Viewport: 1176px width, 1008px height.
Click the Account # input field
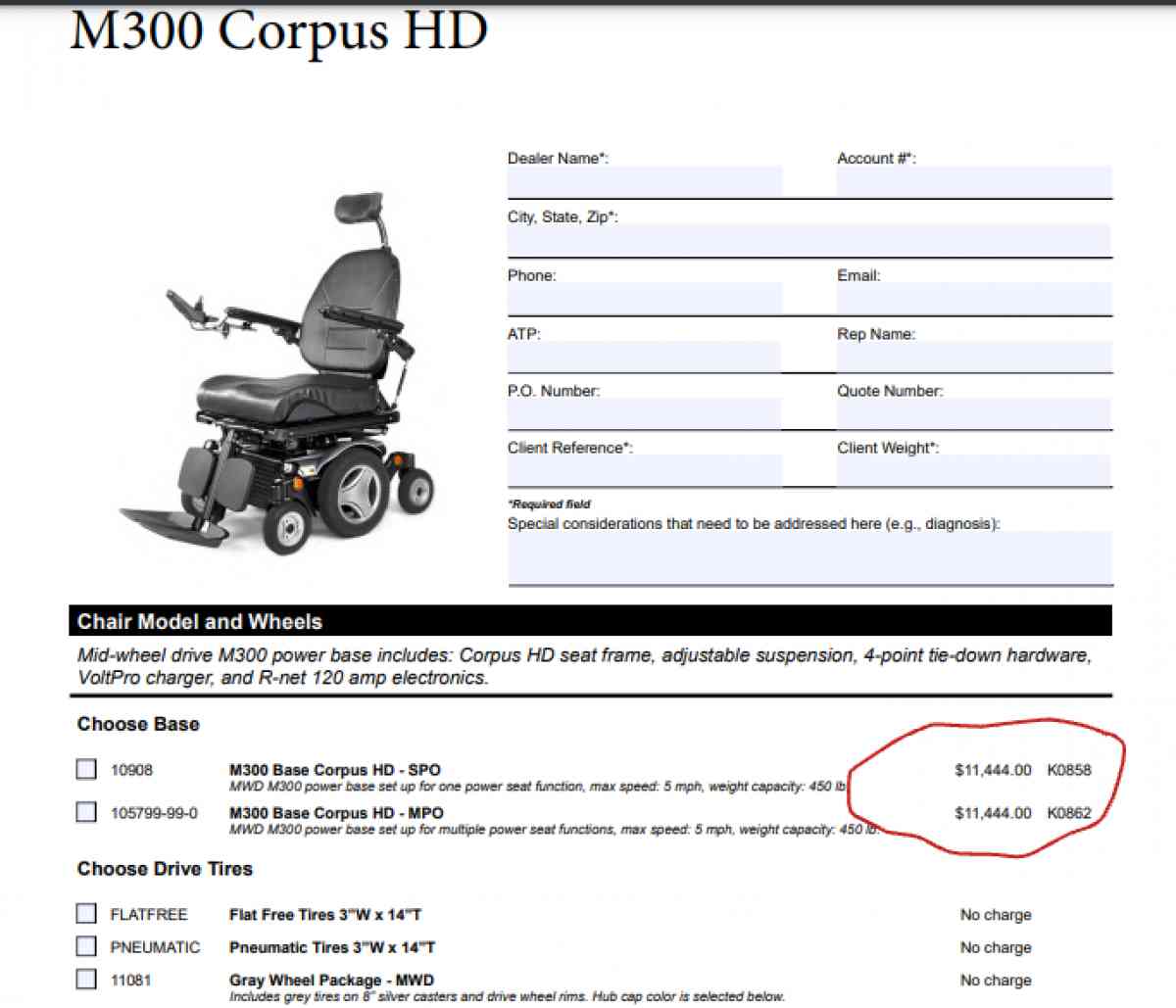[x=970, y=182]
